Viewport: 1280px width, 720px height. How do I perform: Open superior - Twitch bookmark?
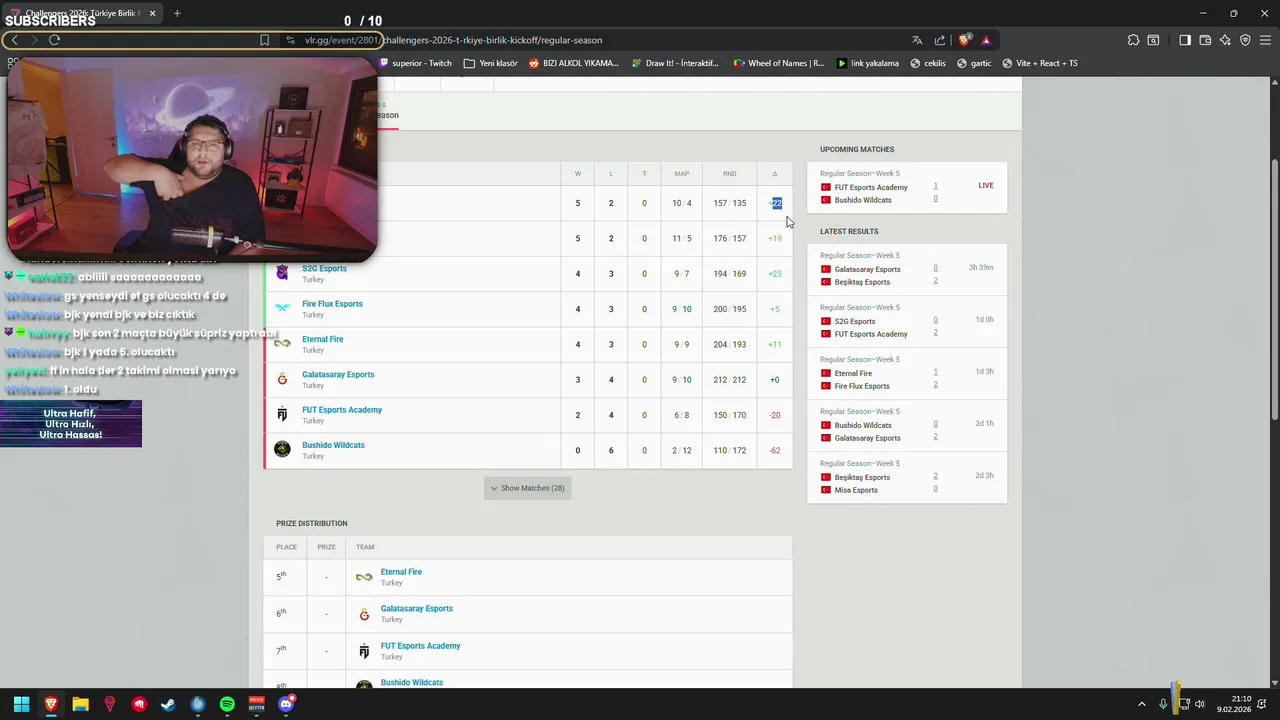tap(415, 63)
